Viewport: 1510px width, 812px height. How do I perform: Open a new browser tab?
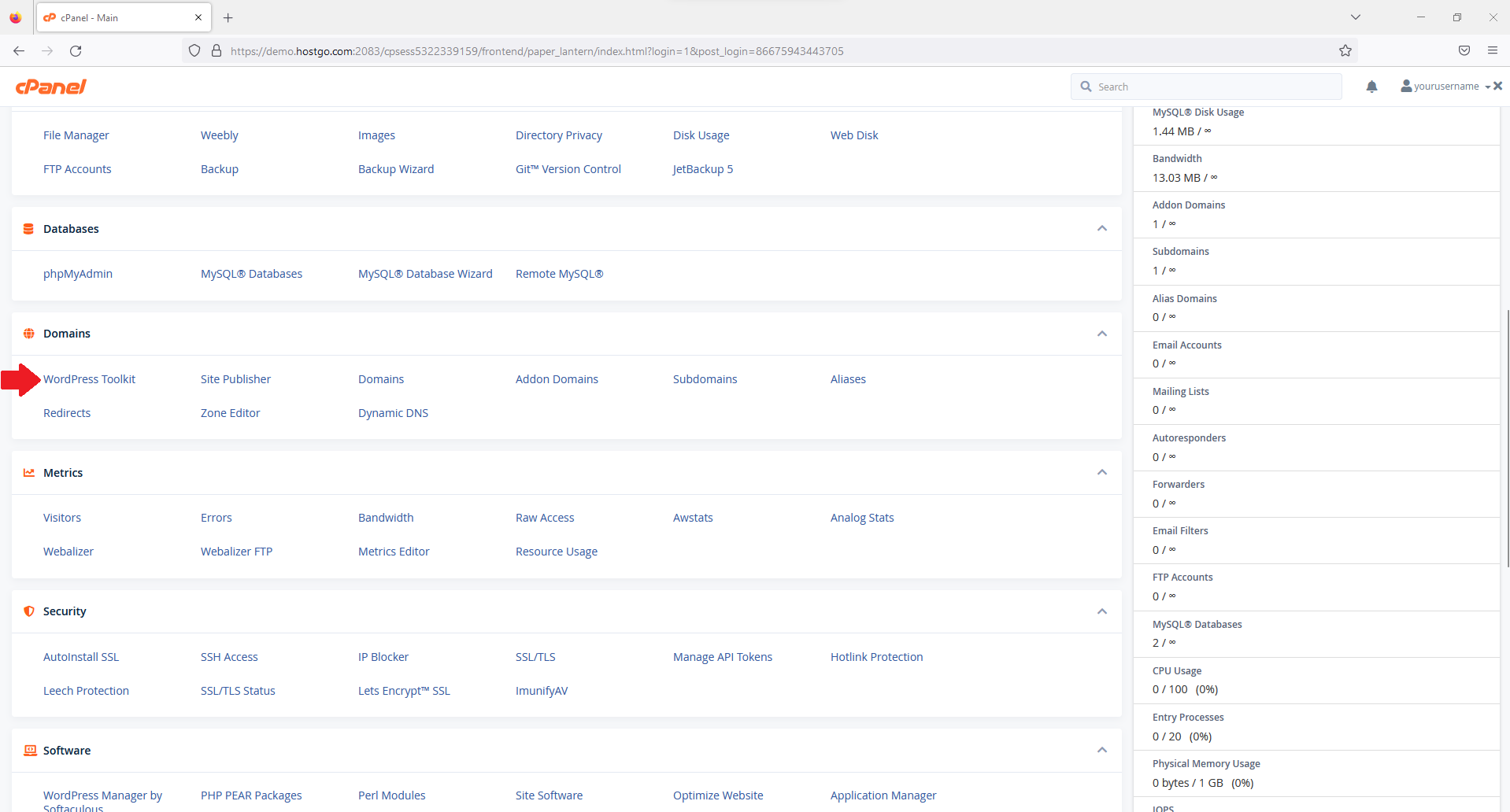[228, 17]
